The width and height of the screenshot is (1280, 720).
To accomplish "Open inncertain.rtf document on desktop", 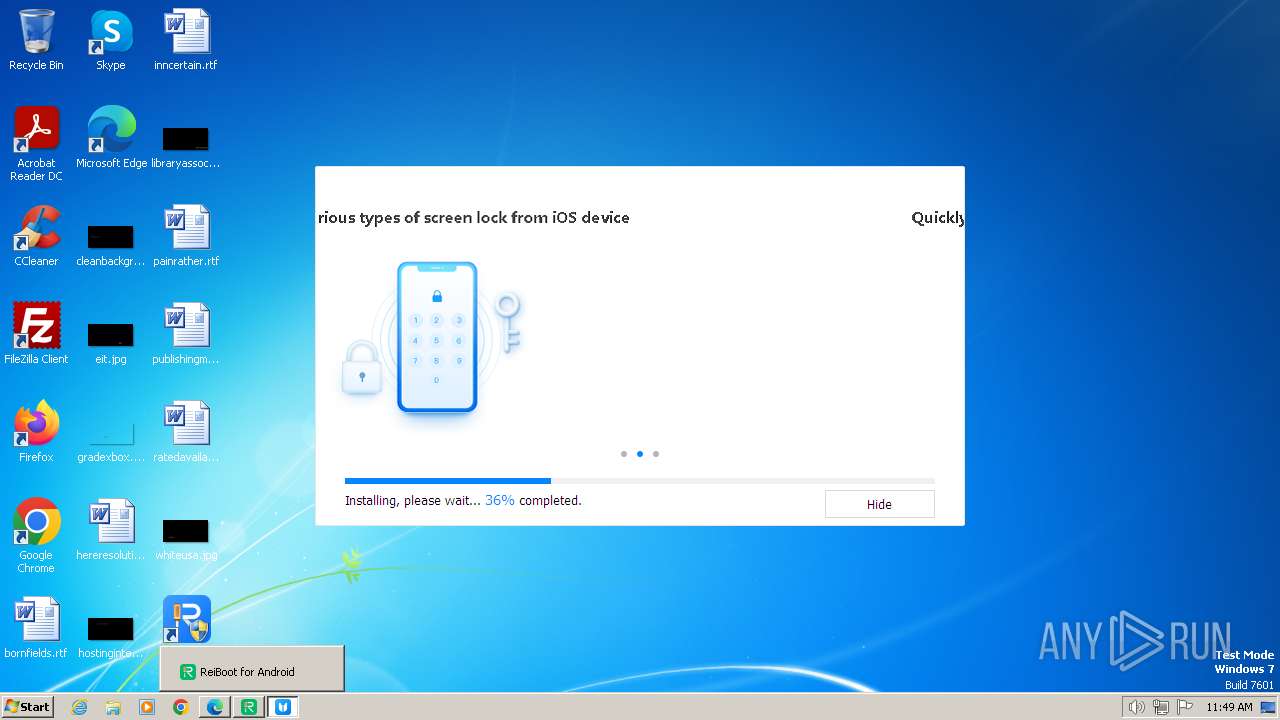I will pos(186,40).
